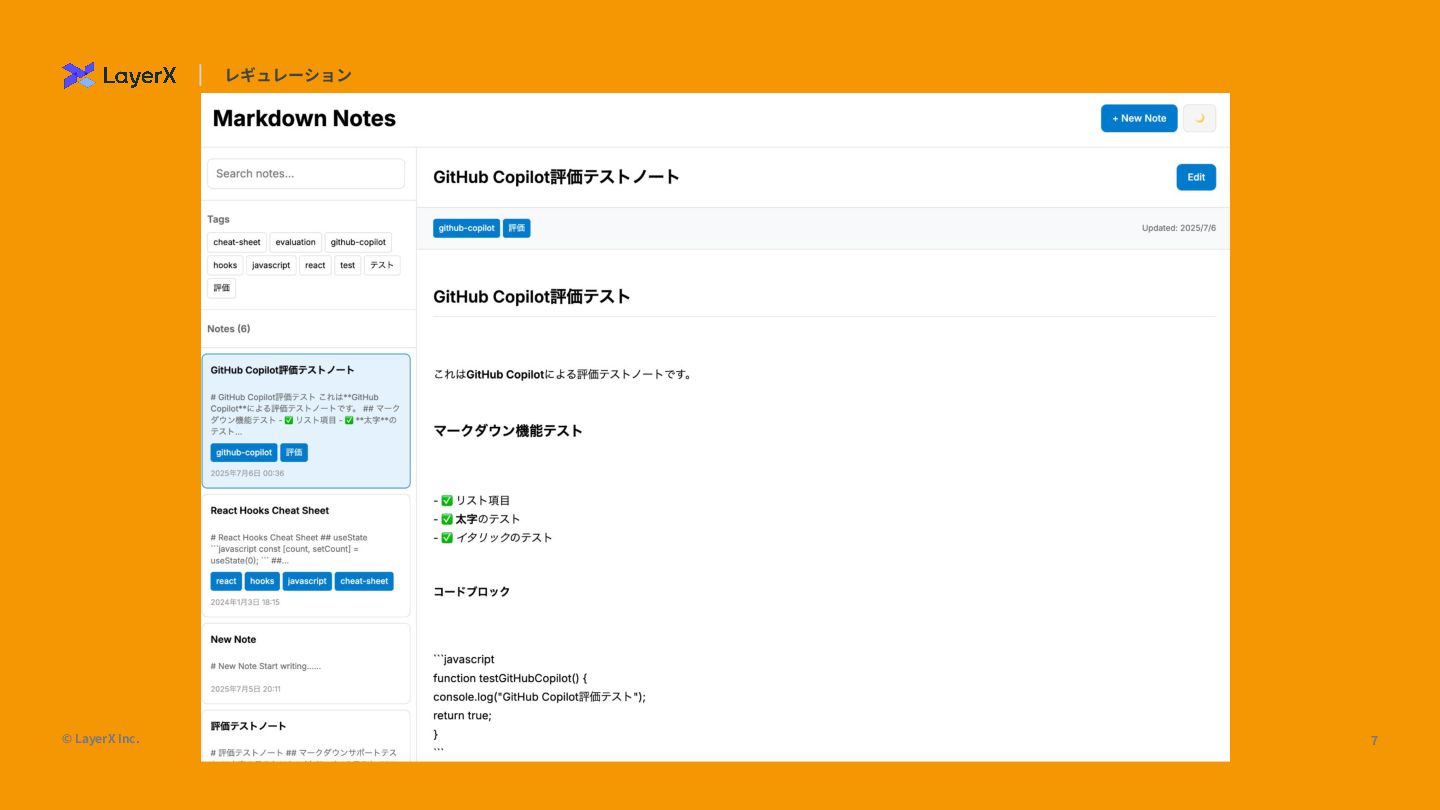Create a note with + New Note
Image resolution: width=1440 pixels, height=810 pixels.
click(1139, 118)
